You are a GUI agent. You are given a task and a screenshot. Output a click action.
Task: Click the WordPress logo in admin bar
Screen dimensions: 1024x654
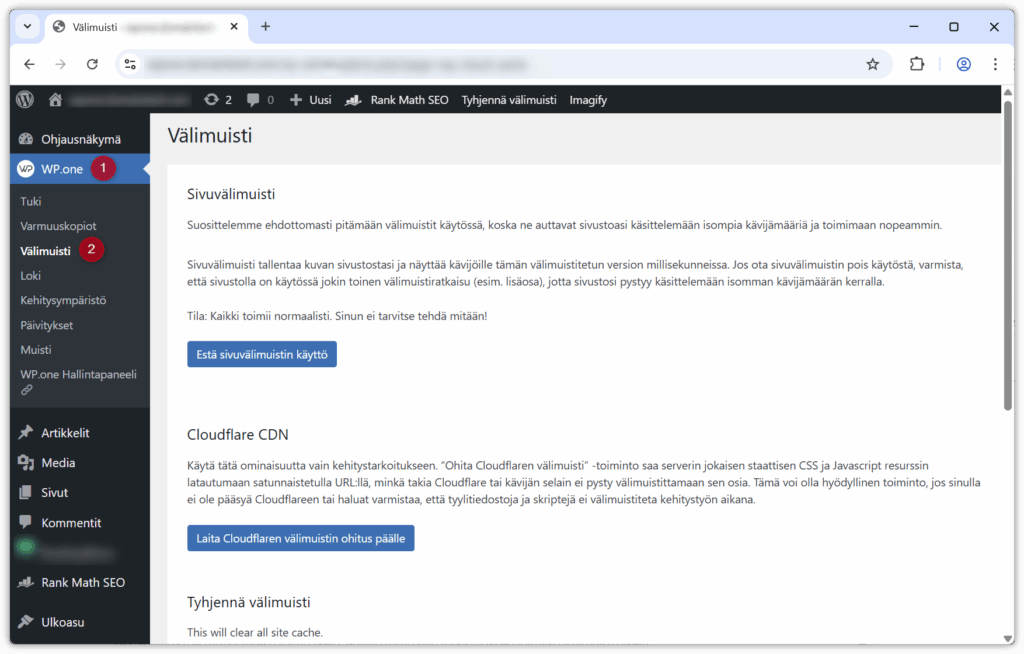click(x=26, y=100)
